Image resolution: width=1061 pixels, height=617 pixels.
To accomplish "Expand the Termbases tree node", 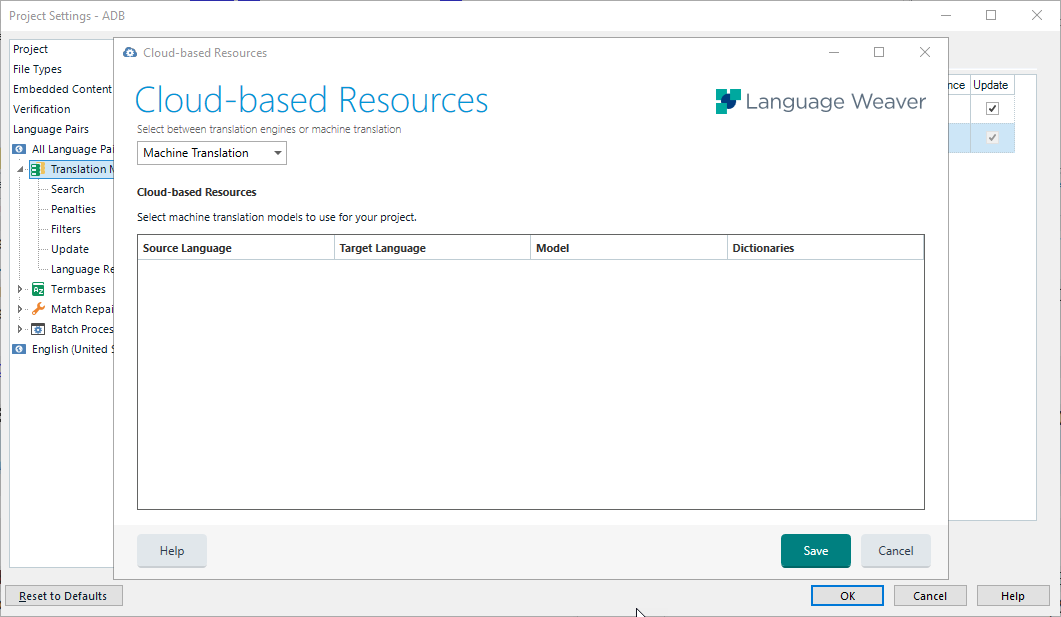I will (18, 288).
